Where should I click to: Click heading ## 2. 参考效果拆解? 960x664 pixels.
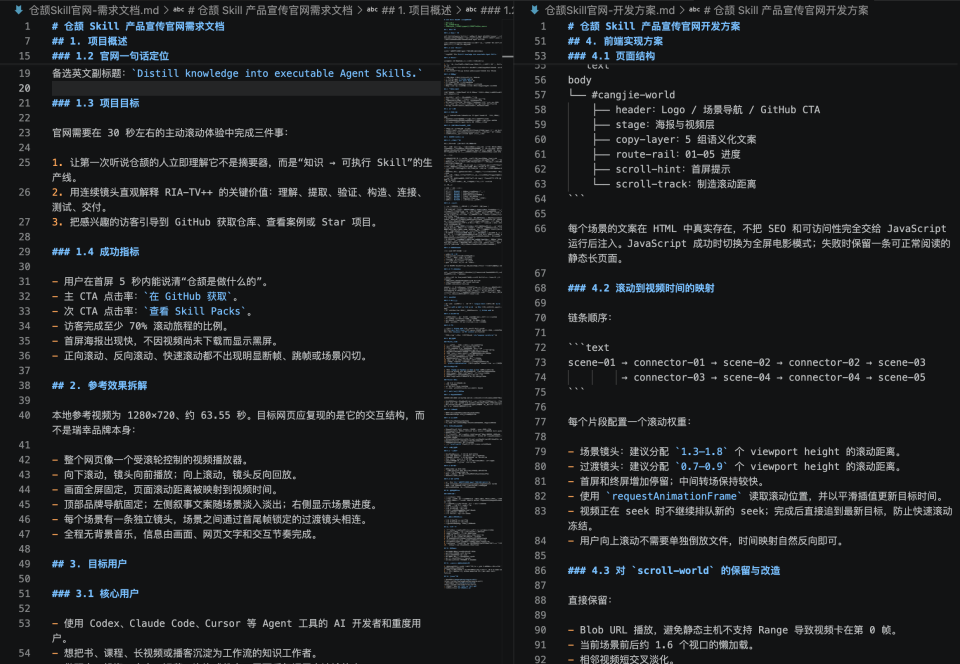pyautogui.click(x=99, y=386)
